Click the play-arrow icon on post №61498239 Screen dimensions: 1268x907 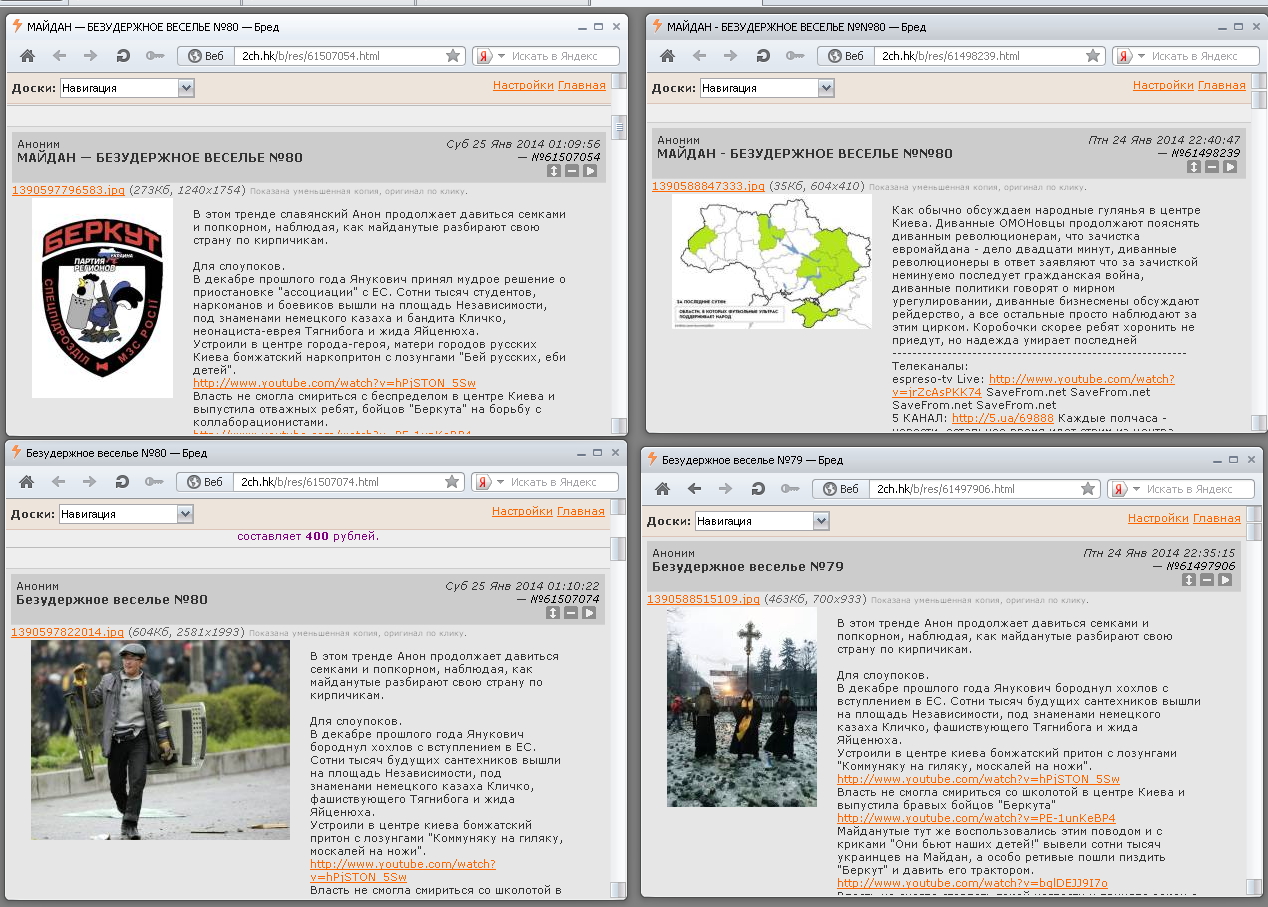coord(1230,167)
